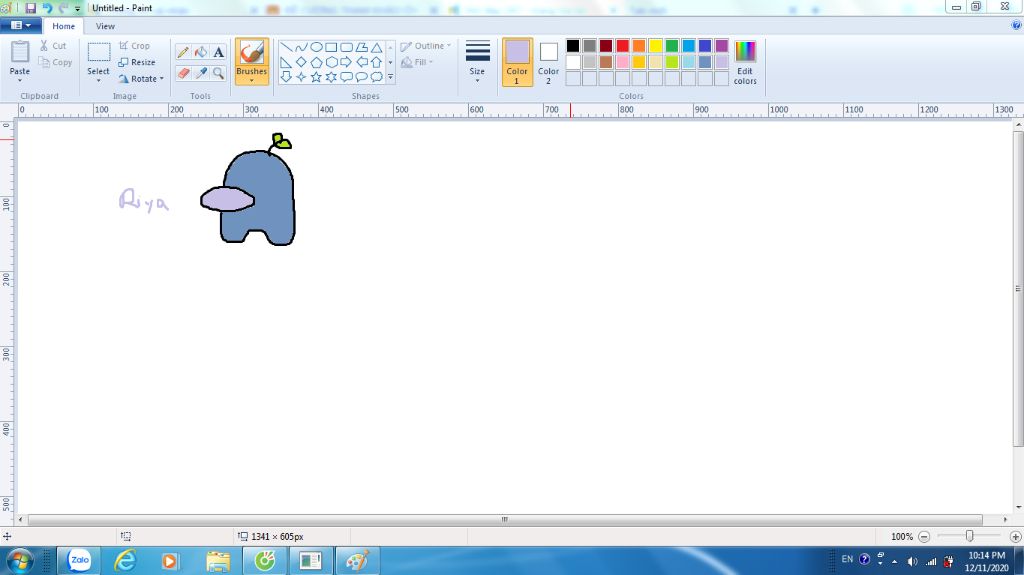This screenshot has width=1024, height=575.
Task: Click the Resize button
Action: [137, 62]
